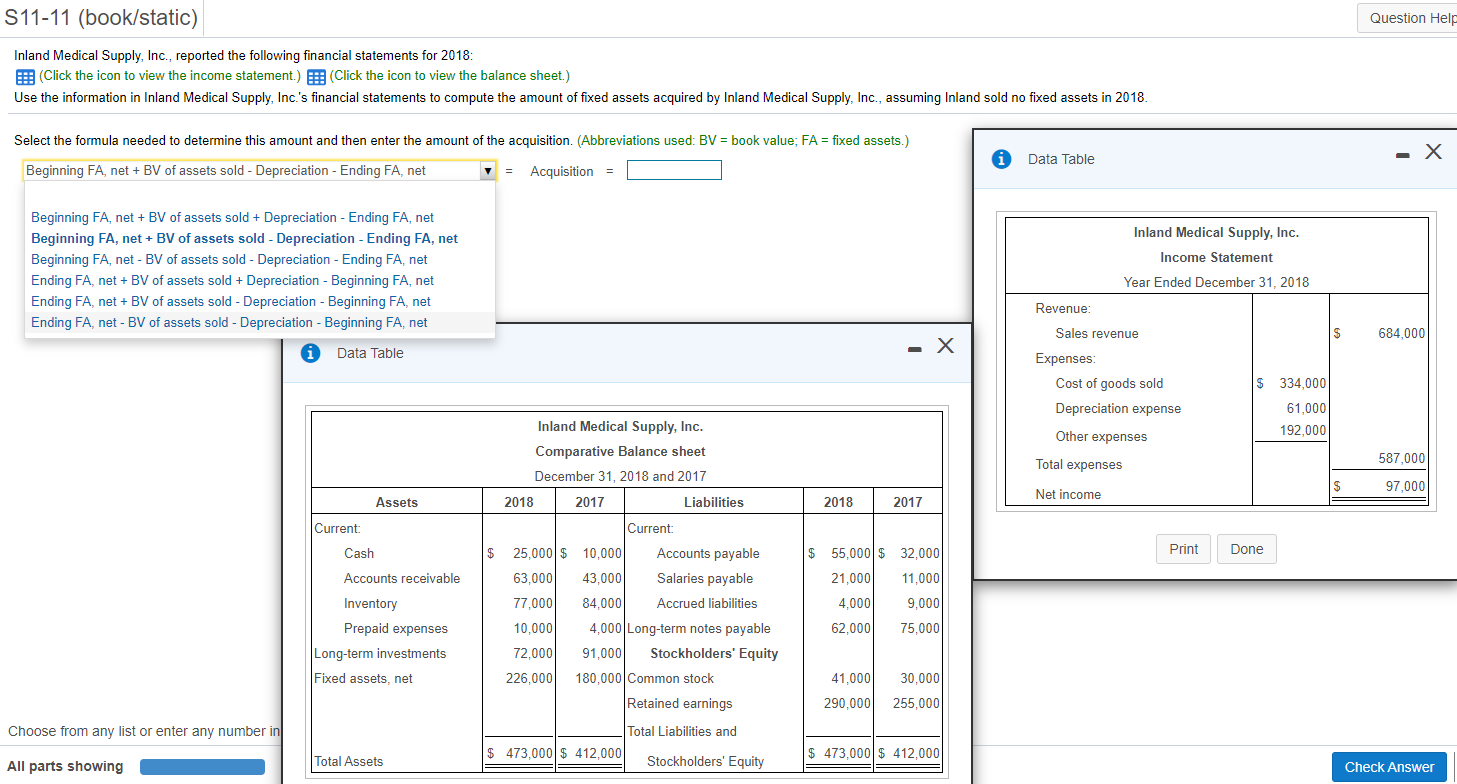This screenshot has width=1457, height=784.
Task: Click the Depreciation expense label in income statement
Action: (1118, 409)
